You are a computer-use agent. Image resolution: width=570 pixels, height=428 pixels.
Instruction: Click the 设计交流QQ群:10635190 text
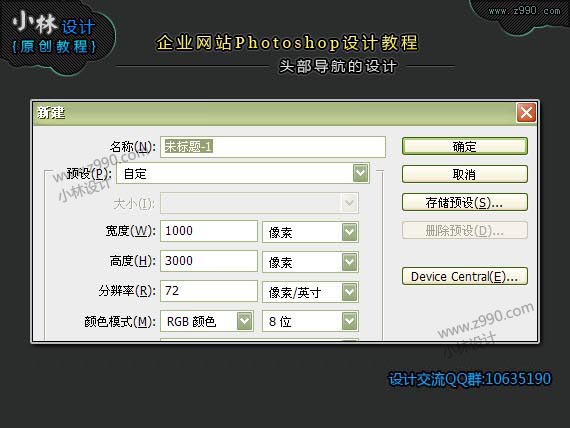coord(470,379)
